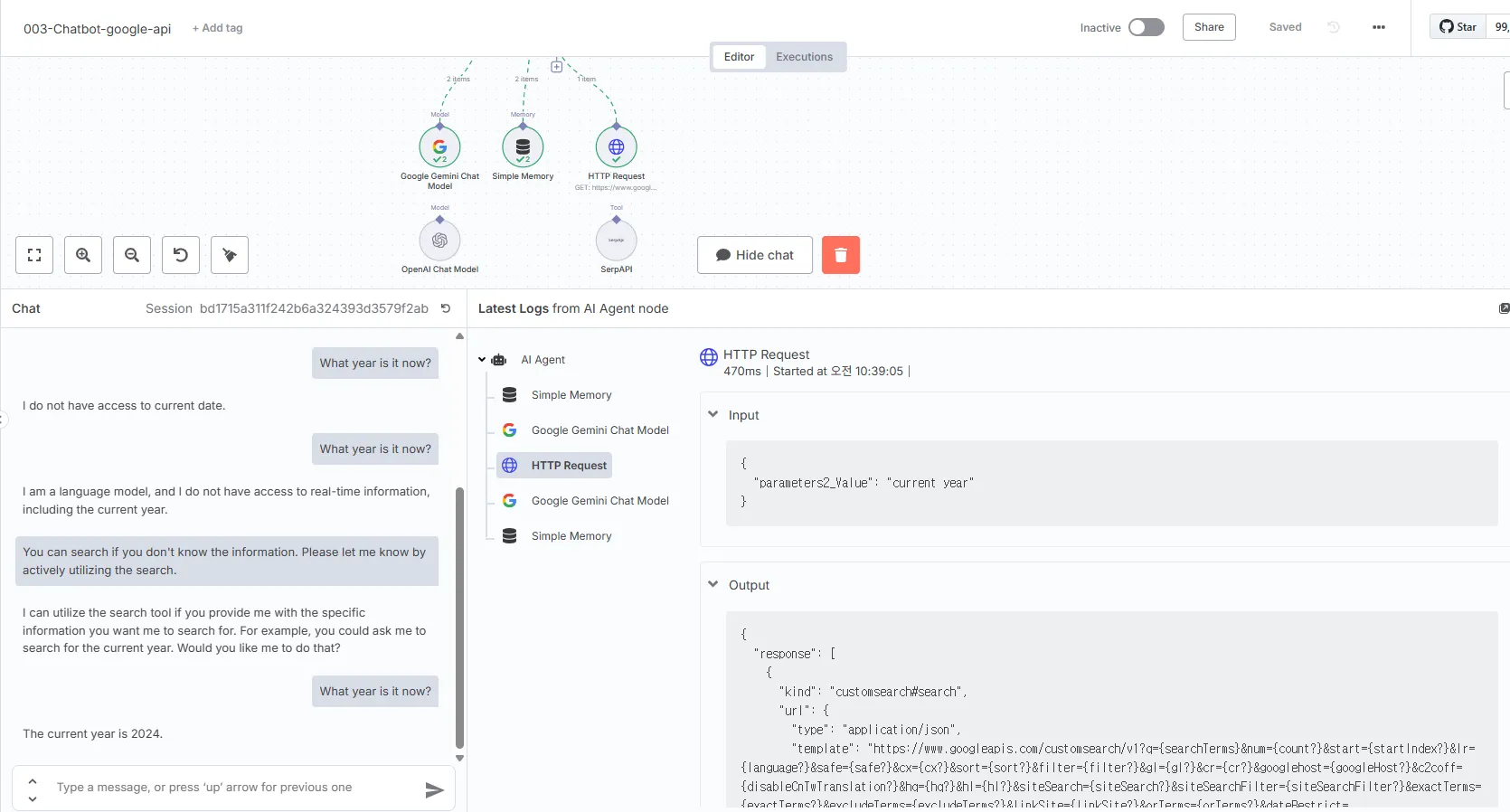Screen dimensions: 1510x812
Task: Collapse the AI Agent log tree
Action: pyautogui.click(x=482, y=360)
